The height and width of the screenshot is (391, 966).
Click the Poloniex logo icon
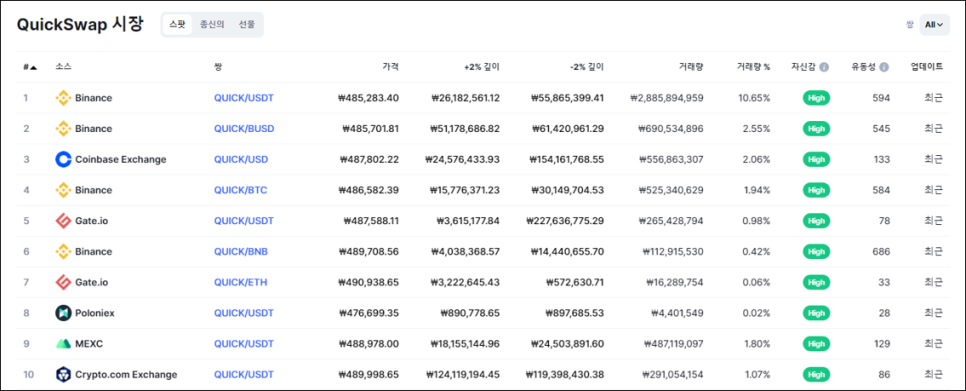63,313
